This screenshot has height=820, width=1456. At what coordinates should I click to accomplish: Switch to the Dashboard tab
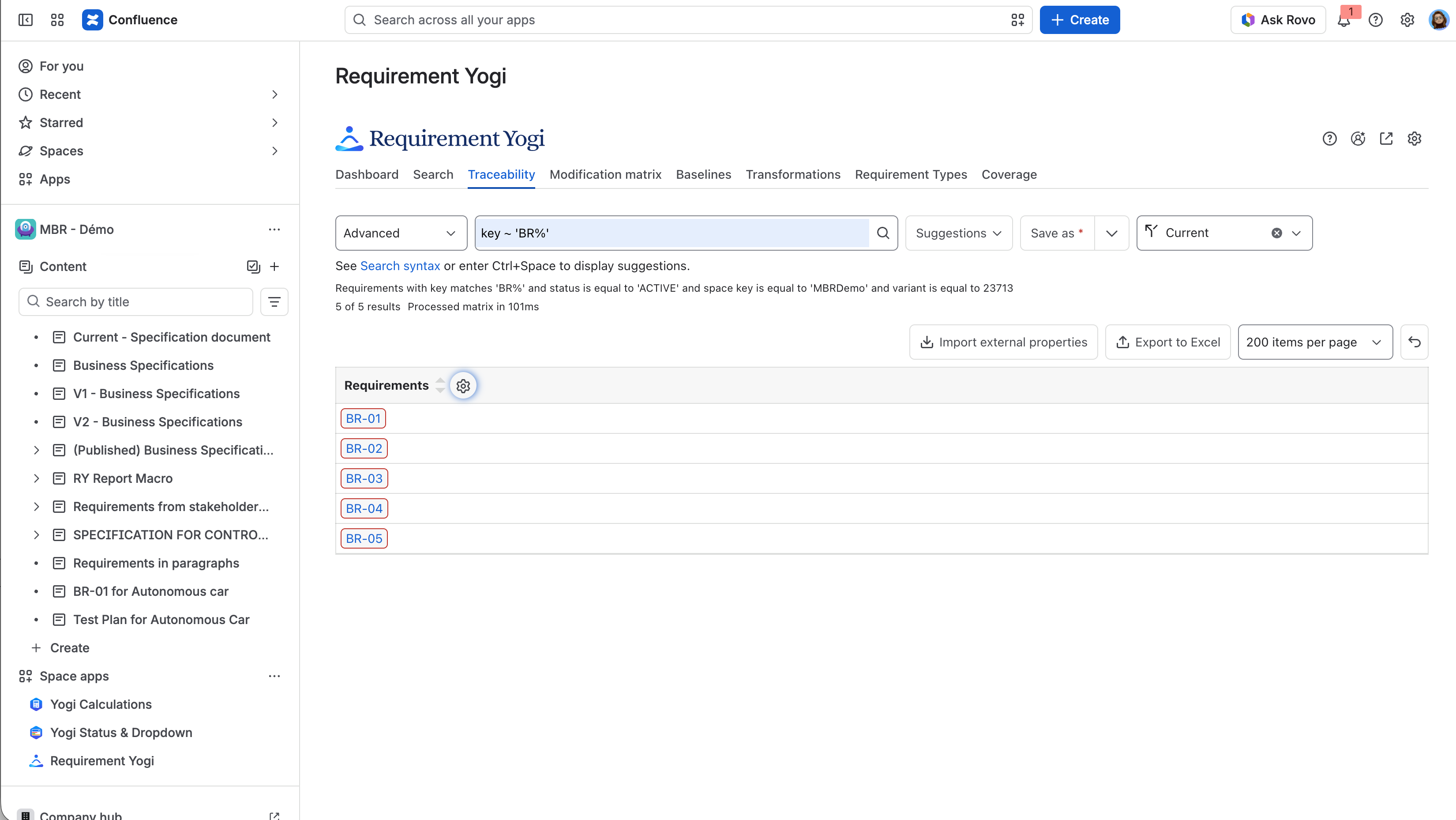(x=367, y=175)
